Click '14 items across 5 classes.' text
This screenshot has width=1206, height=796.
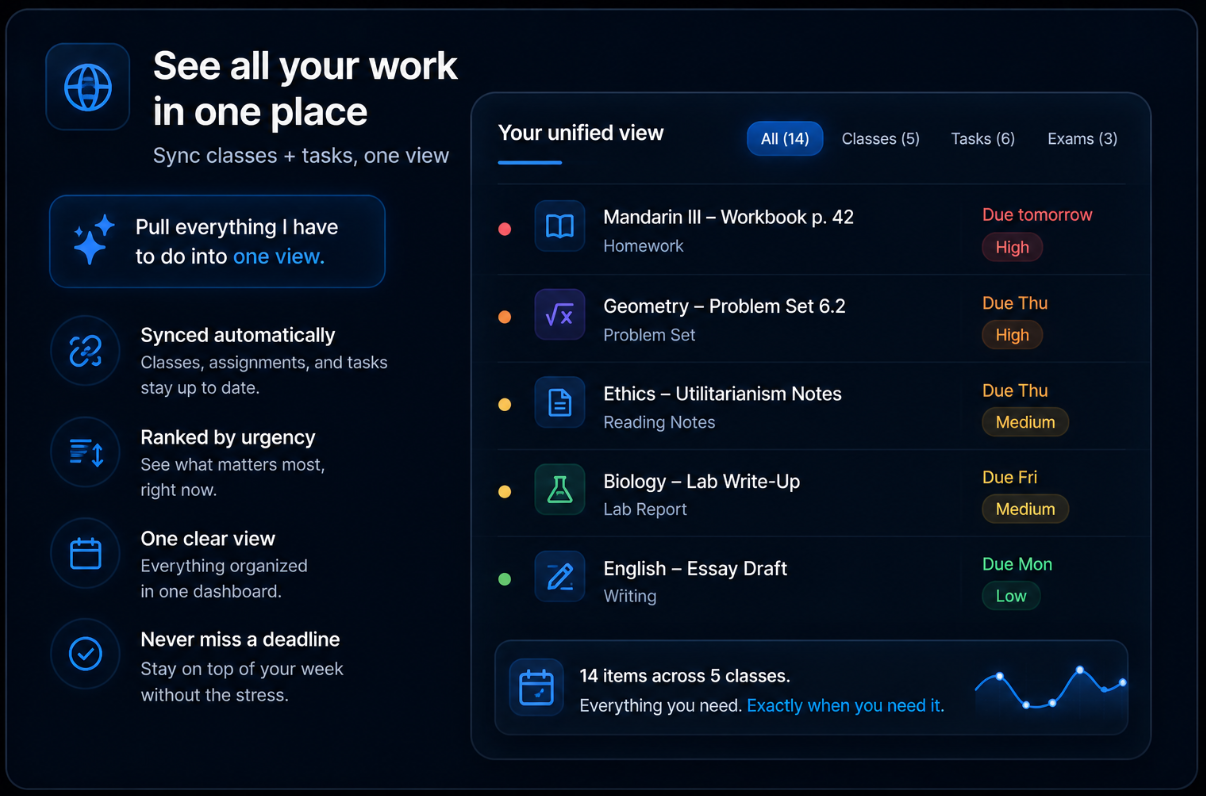tap(685, 676)
